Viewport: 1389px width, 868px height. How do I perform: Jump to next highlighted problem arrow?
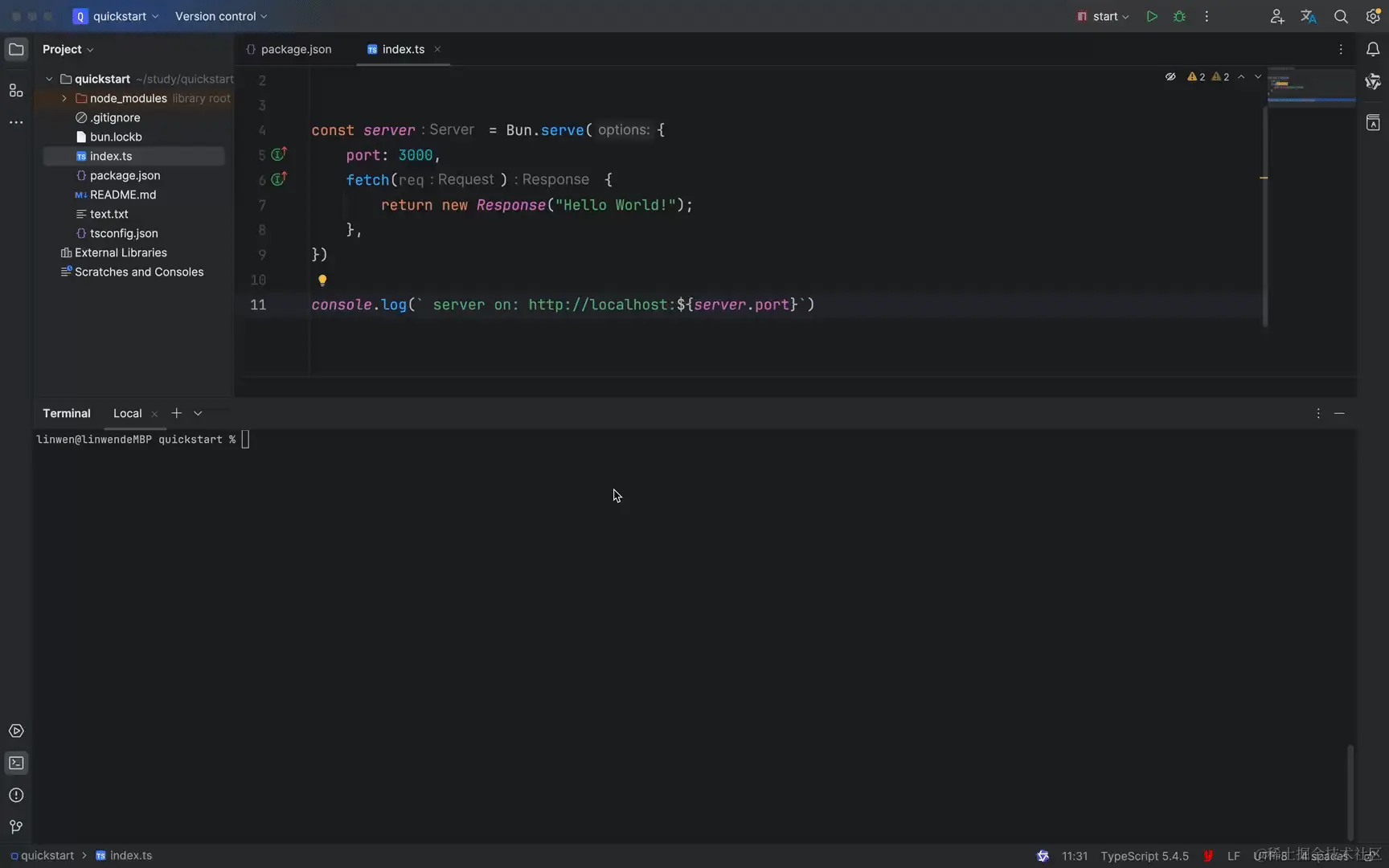coord(1258,77)
